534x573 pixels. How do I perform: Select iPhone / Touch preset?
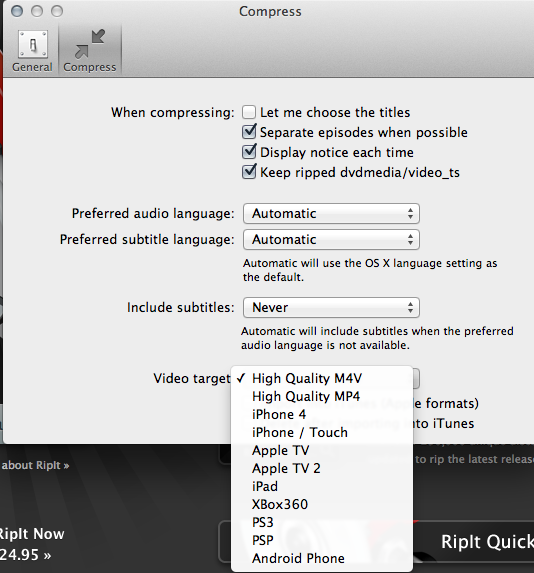[322, 432]
